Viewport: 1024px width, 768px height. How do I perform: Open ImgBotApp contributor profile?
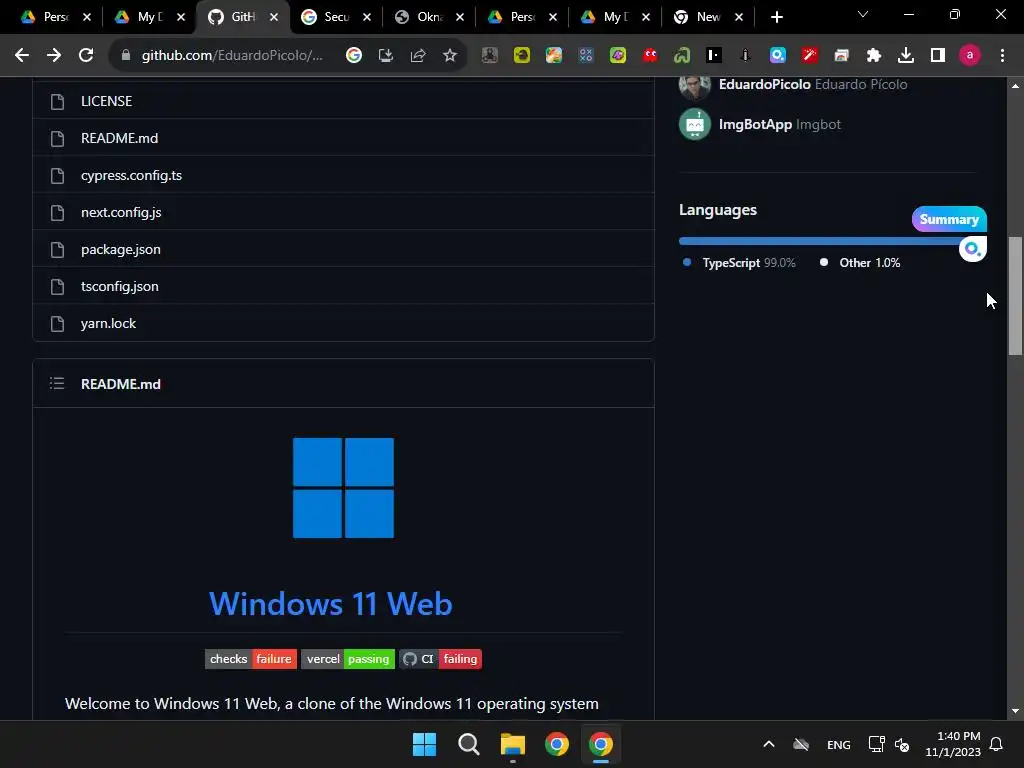click(x=756, y=124)
